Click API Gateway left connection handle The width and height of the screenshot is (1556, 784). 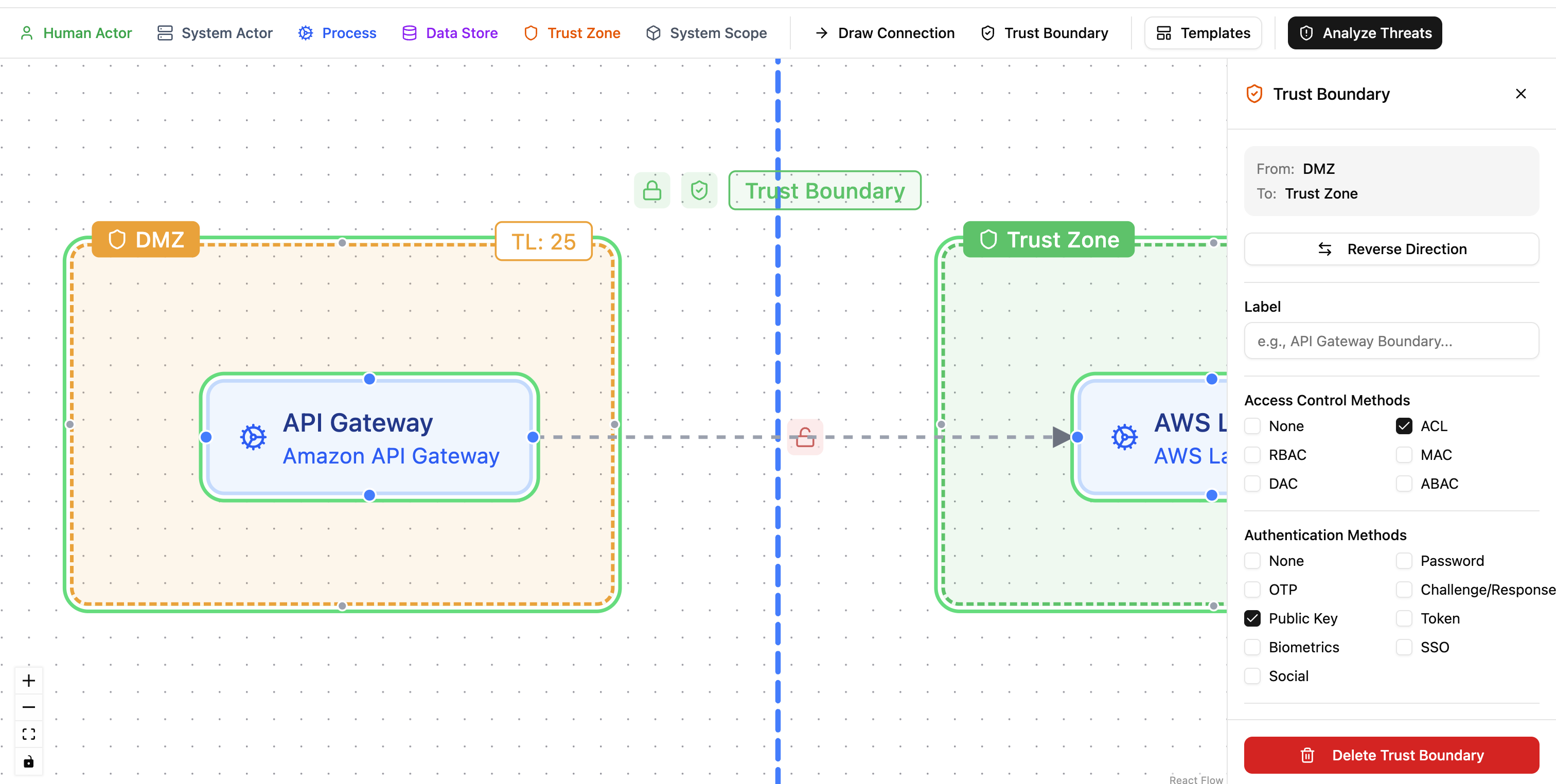(206, 437)
